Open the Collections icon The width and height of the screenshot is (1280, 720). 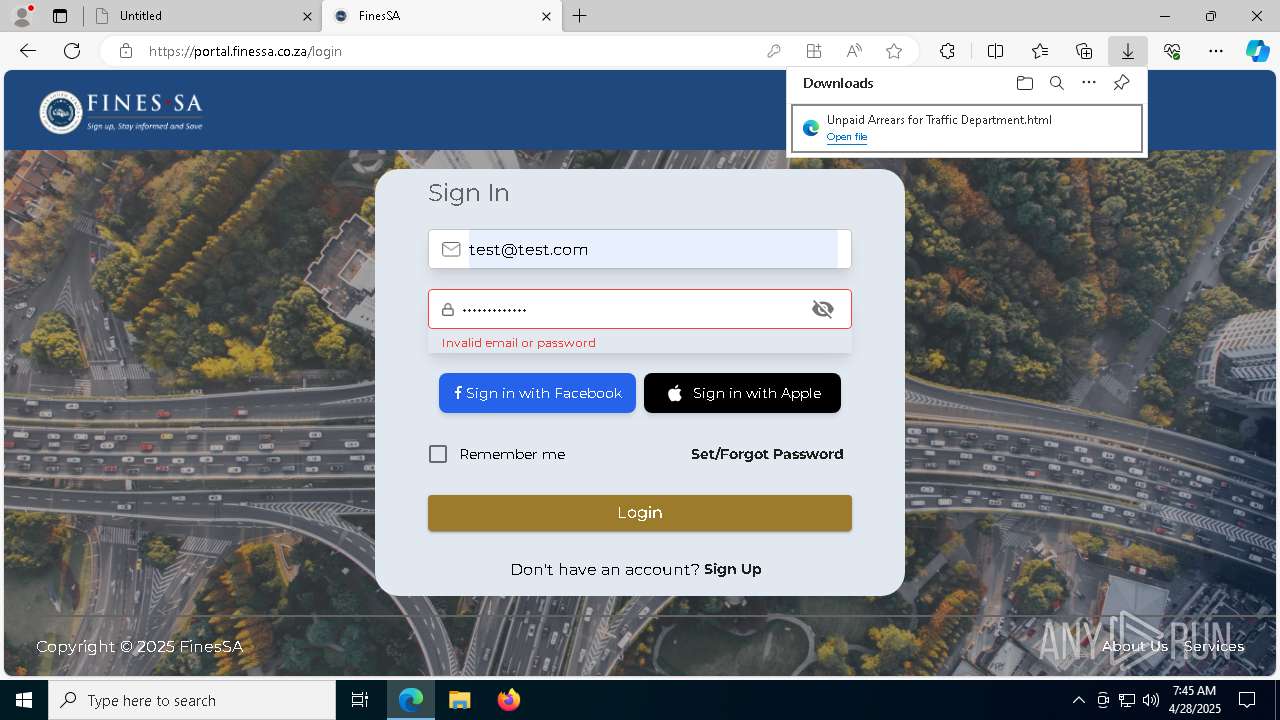click(1084, 51)
